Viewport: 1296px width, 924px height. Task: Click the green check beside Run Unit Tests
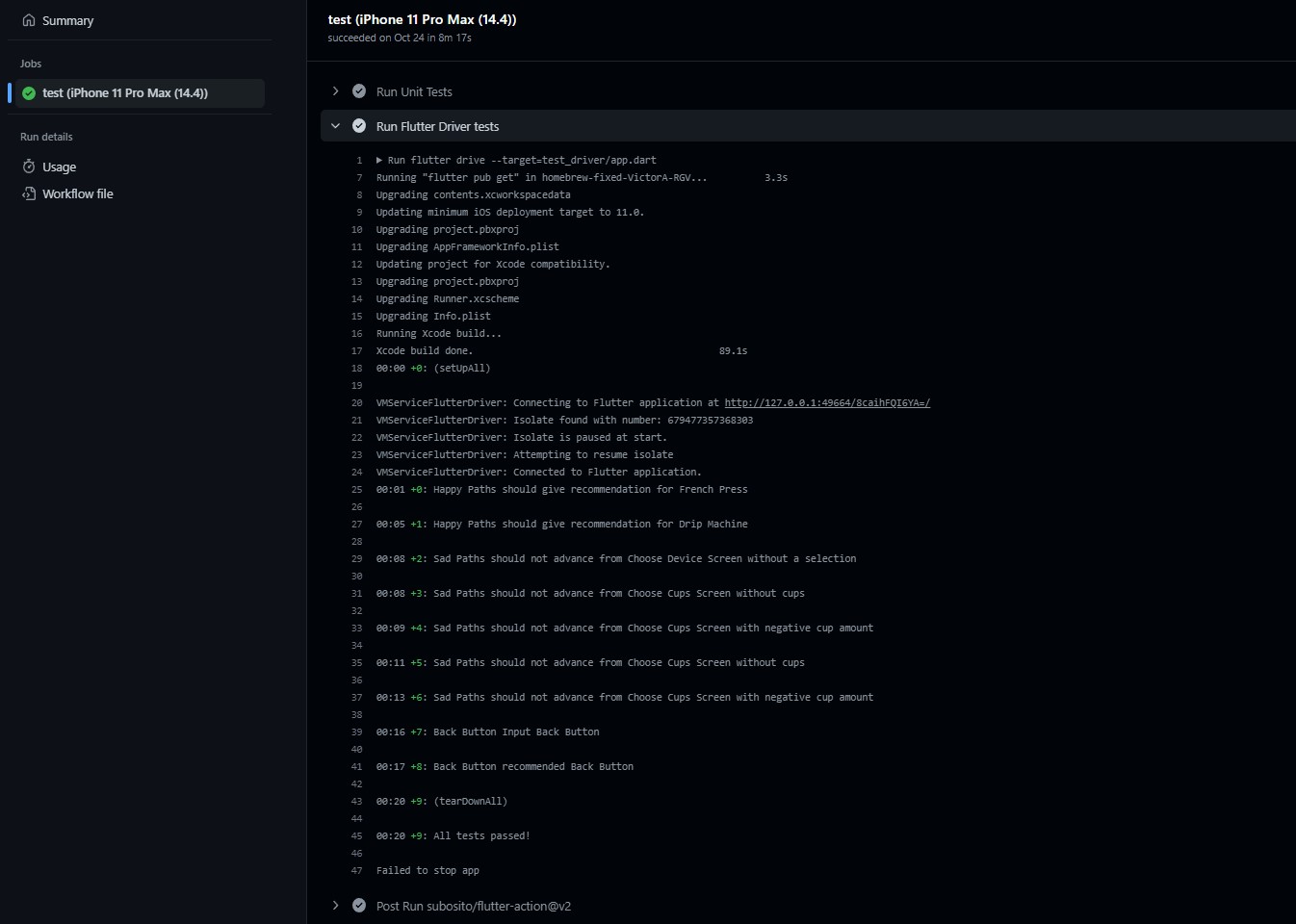point(358,90)
